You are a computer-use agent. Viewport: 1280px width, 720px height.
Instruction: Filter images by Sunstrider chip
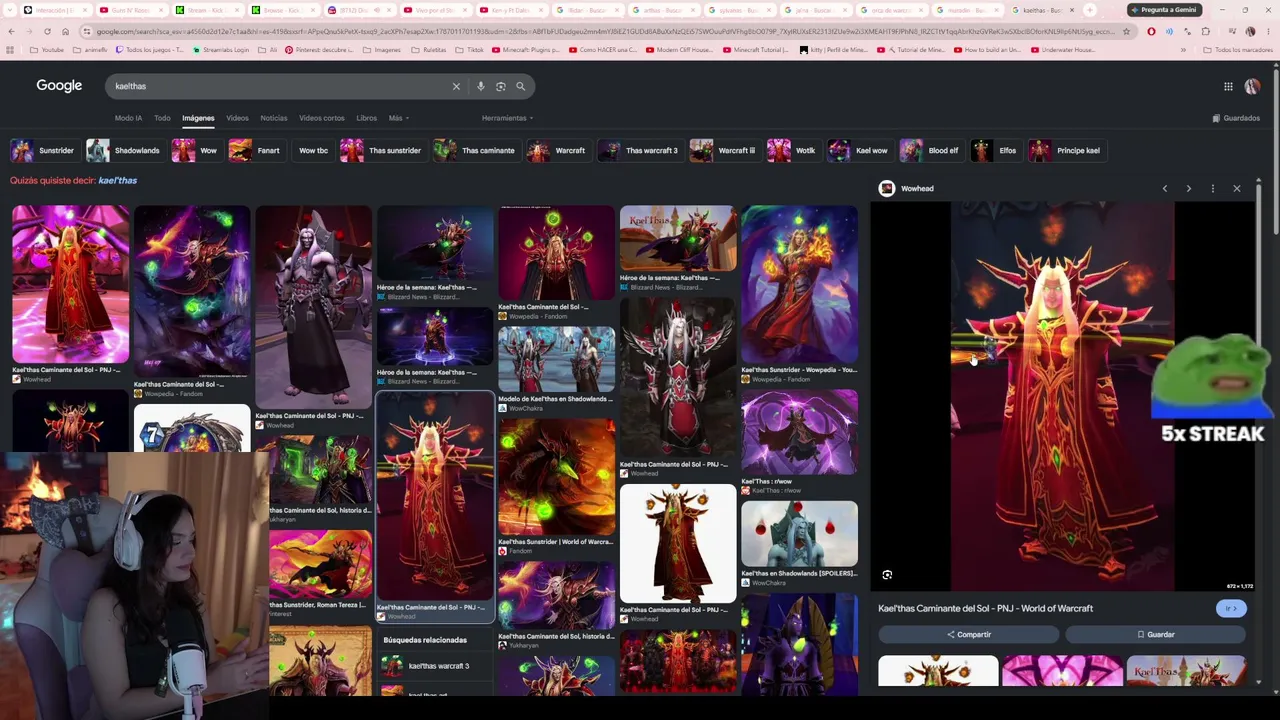pyautogui.click(x=43, y=150)
